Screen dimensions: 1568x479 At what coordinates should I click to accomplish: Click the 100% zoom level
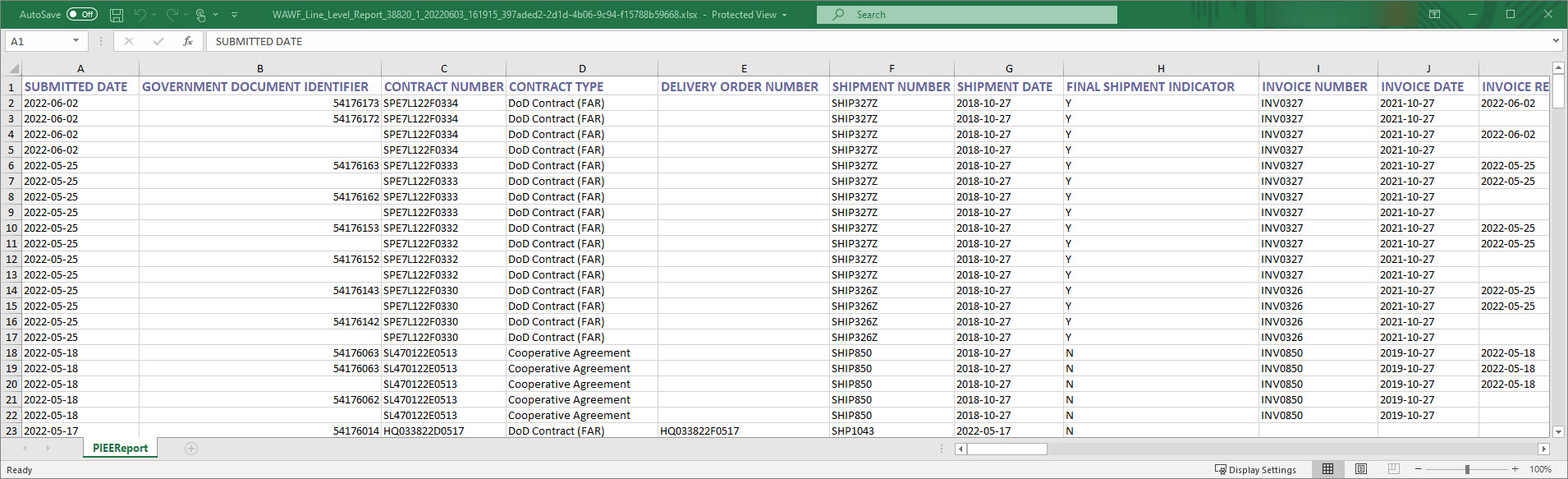[x=1540, y=469]
